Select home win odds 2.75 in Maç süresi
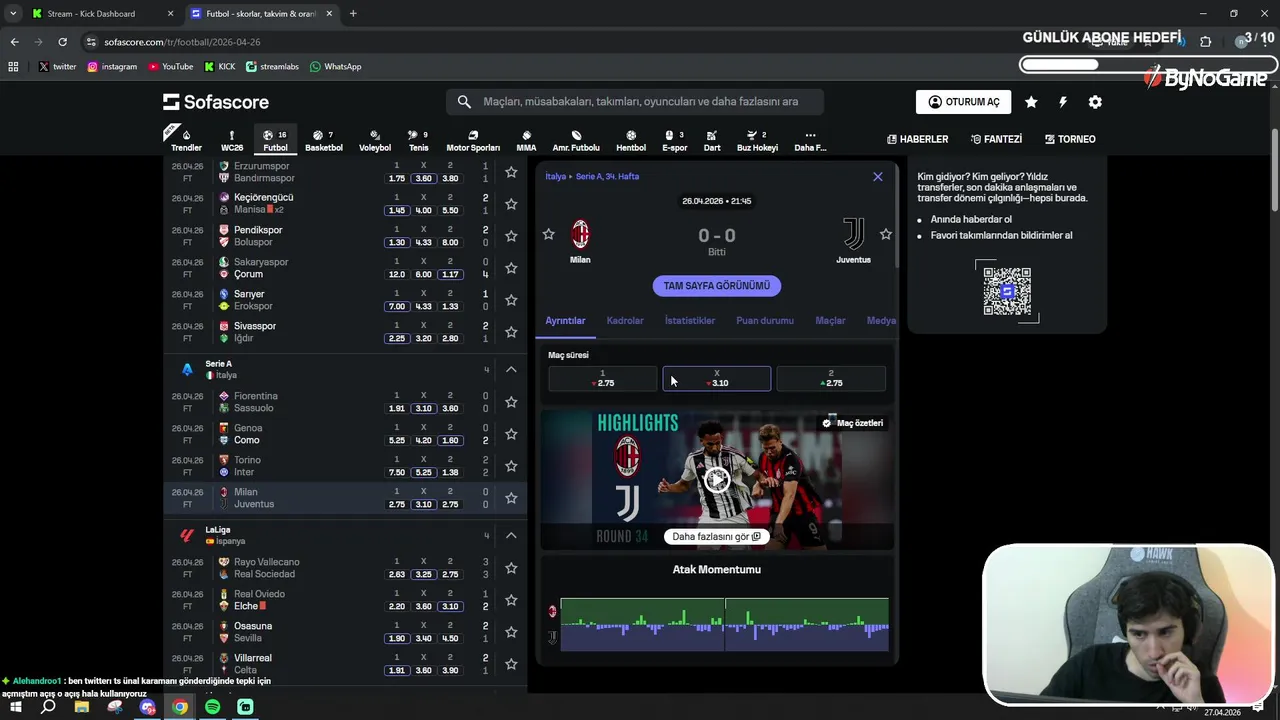Screen dimensions: 1280x720 tap(602, 378)
